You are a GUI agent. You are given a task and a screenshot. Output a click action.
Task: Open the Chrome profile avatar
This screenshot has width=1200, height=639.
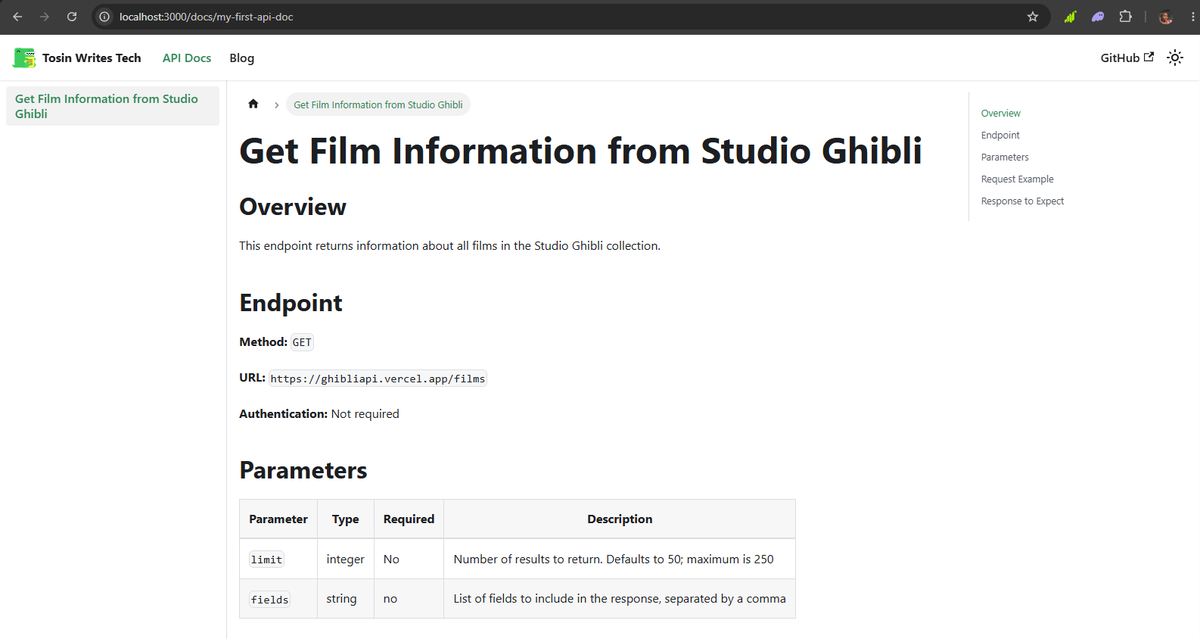click(x=1165, y=17)
